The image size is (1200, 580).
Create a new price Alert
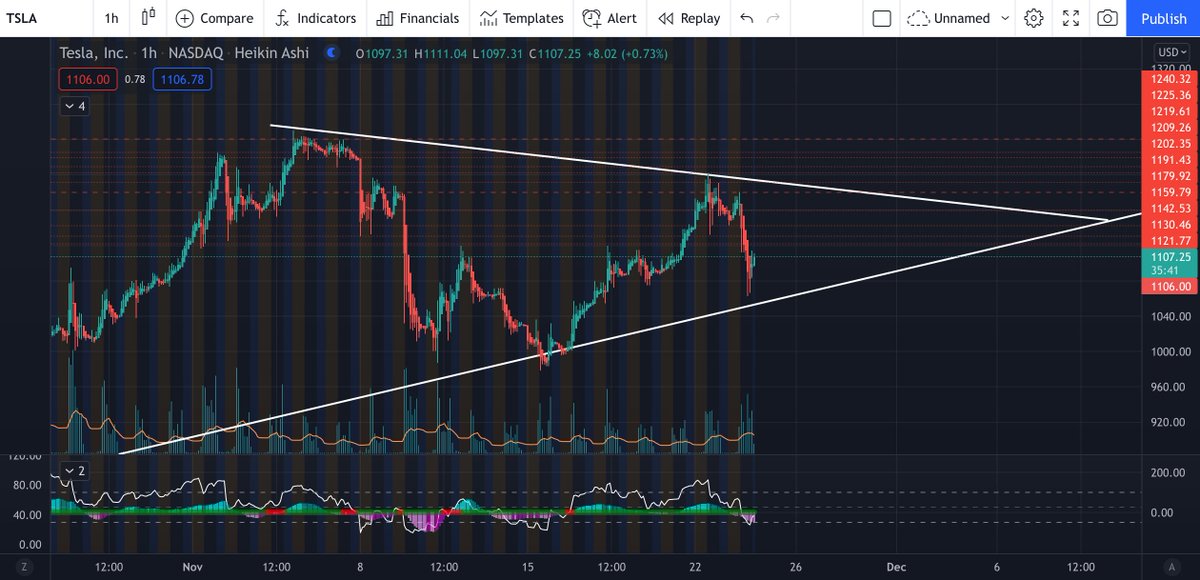[x=610, y=18]
